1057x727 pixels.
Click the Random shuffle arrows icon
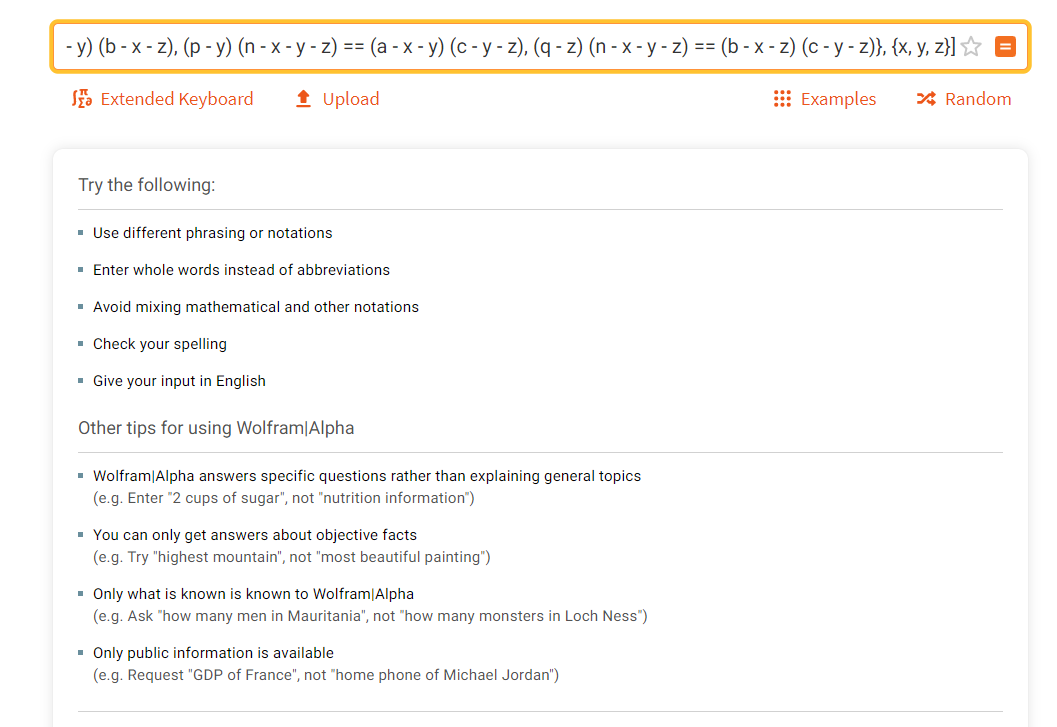[x=926, y=99]
